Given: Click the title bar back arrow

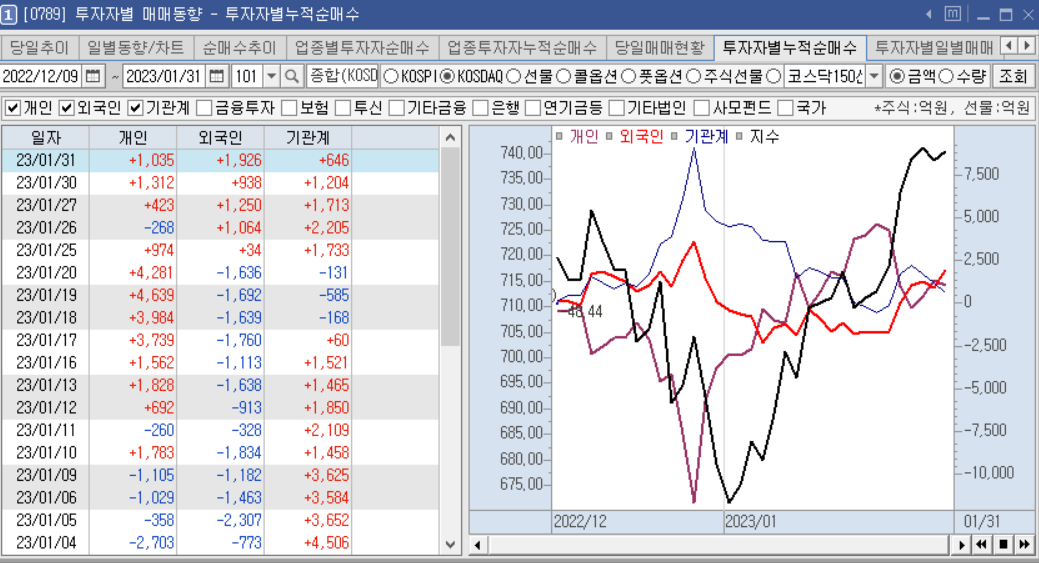Looking at the screenshot, I should pos(929,14).
